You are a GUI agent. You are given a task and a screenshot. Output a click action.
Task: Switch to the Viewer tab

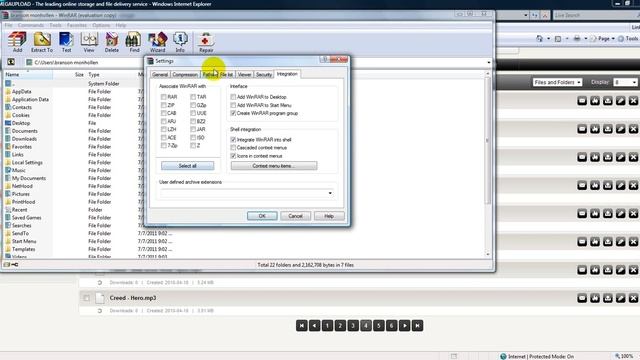click(244, 74)
